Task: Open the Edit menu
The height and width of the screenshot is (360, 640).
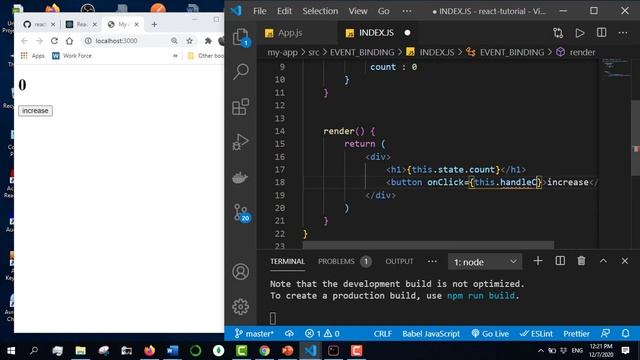Action: point(284,11)
